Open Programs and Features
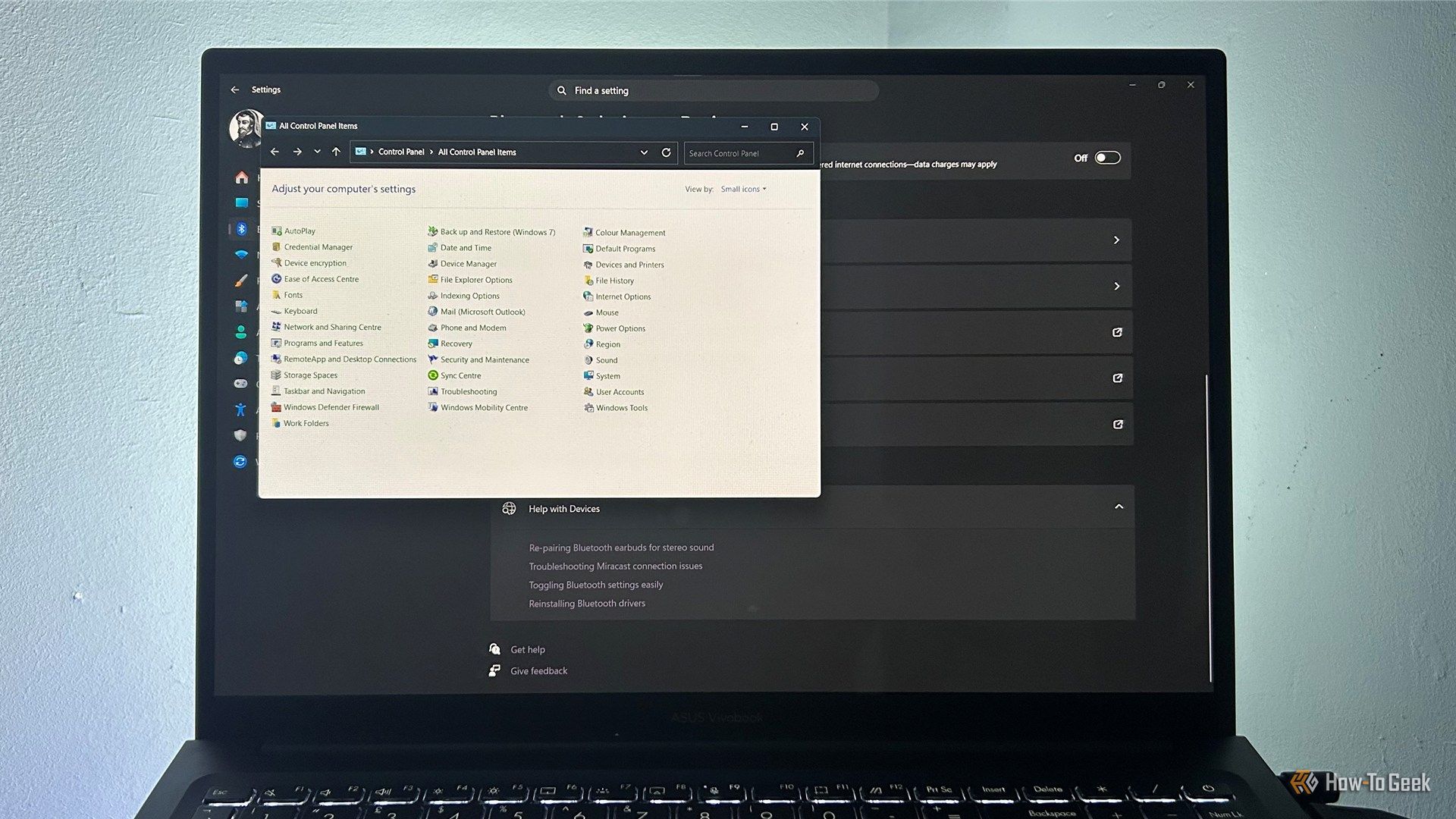The image size is (1456, 819). pyautogui.click(x=317, y=343)
